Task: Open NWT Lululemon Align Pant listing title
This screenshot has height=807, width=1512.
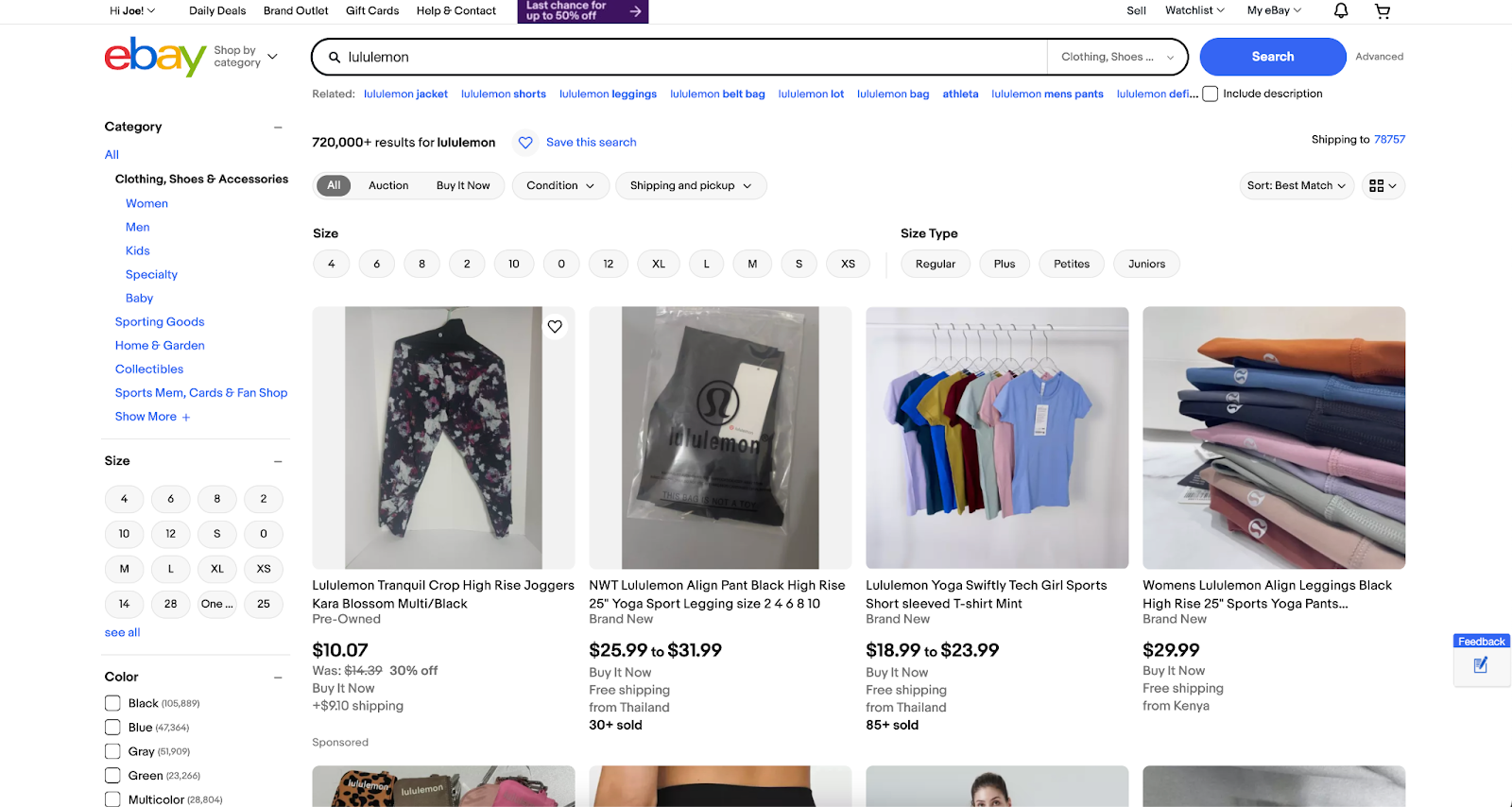Action: (717, 594)
